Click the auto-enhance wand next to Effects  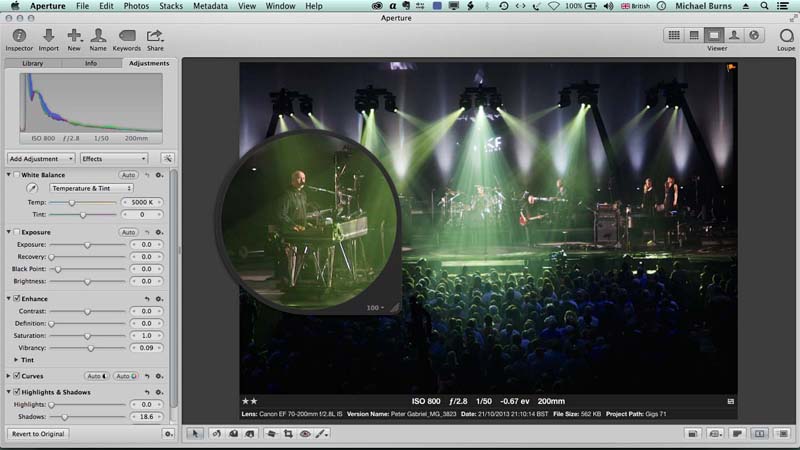tap(167, 159)
